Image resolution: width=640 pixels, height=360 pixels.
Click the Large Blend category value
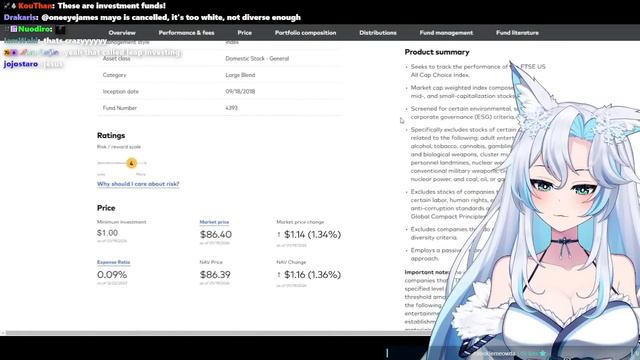click(240, 75)
